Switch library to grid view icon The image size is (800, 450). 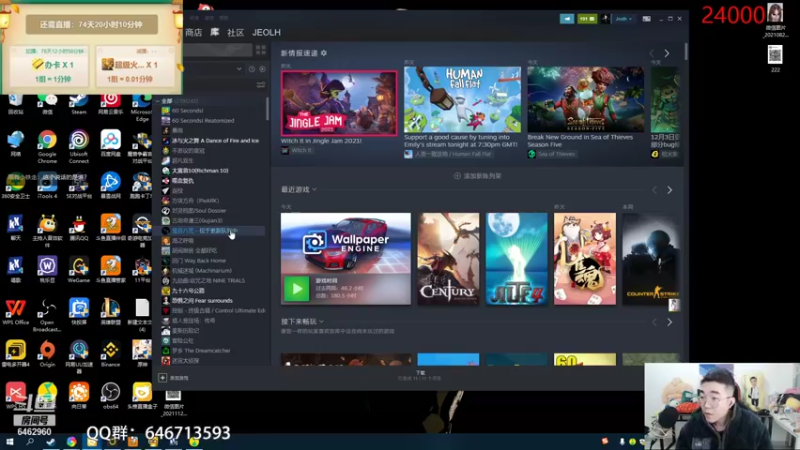[261, 50]
